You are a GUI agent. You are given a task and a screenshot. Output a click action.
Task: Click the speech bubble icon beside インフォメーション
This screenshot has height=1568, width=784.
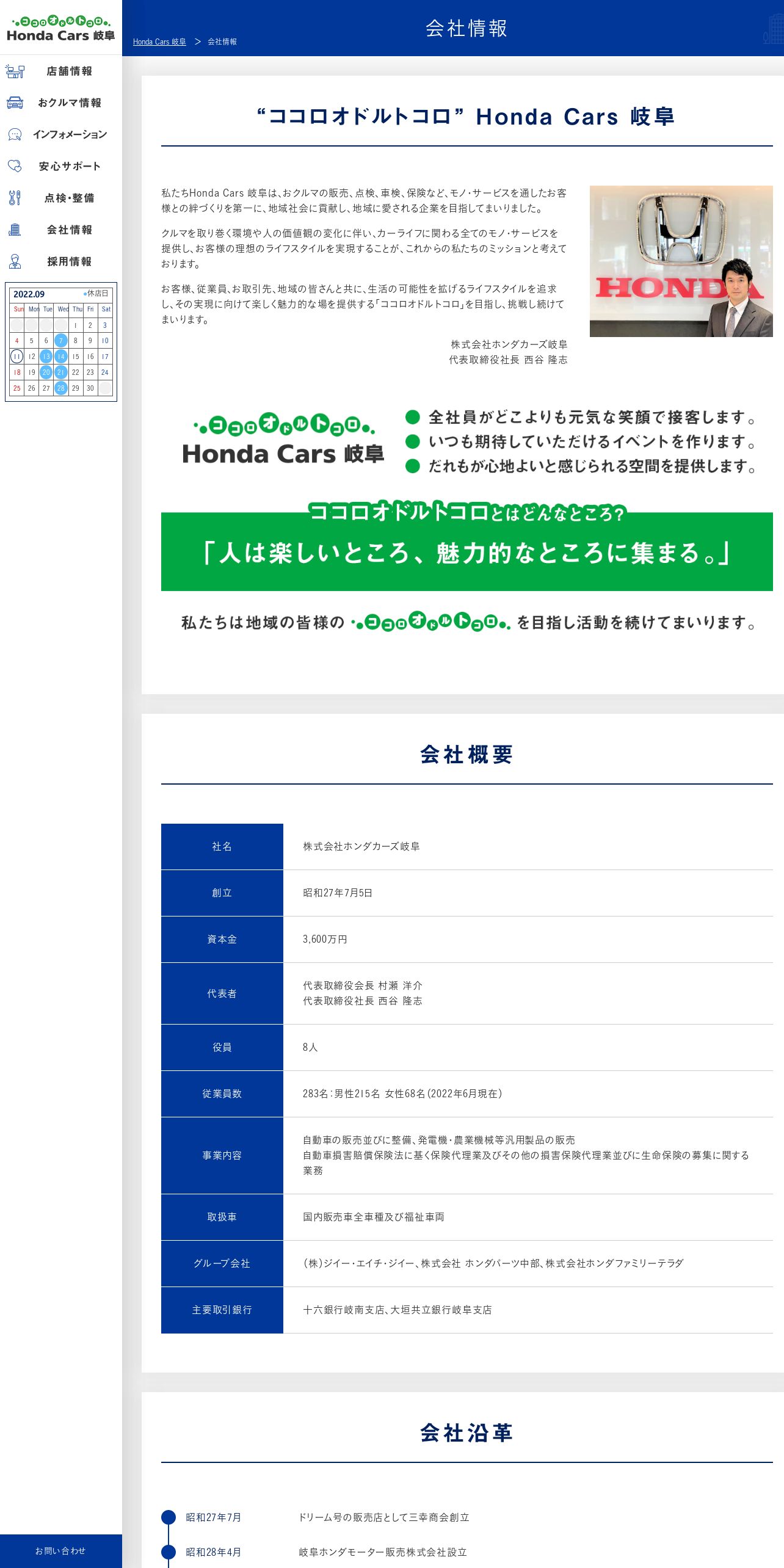tap(15, 134)
